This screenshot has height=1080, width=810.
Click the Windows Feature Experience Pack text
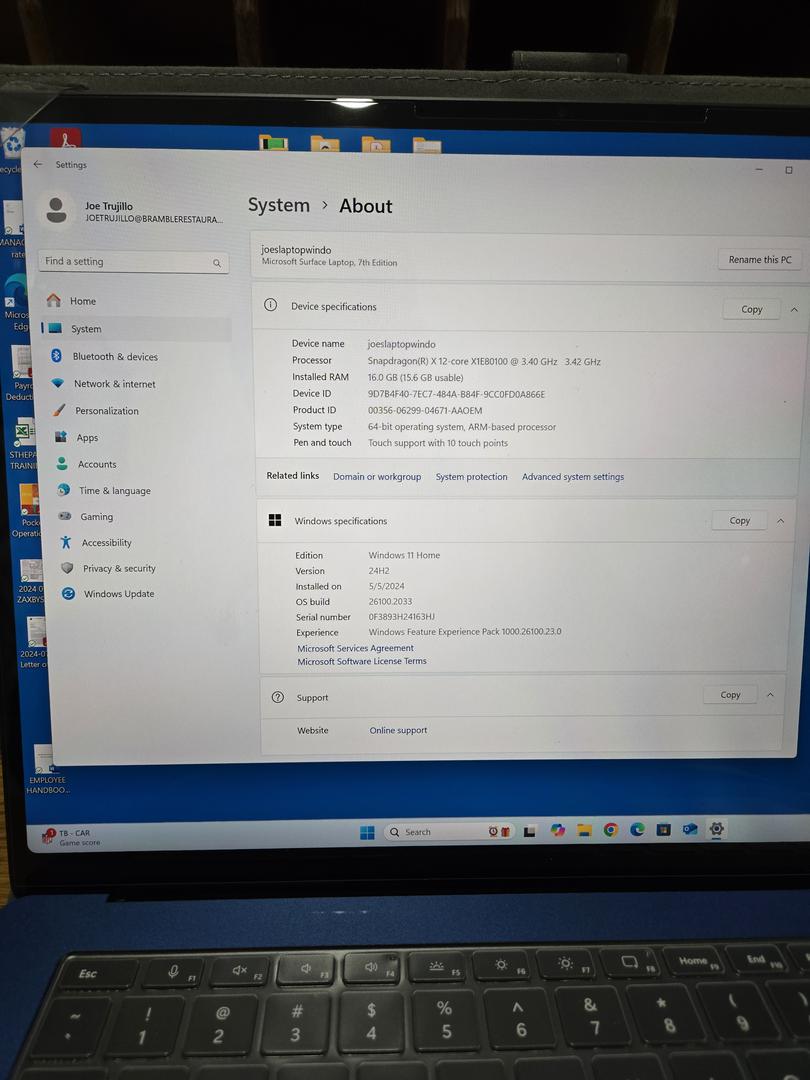click(465, 632)
